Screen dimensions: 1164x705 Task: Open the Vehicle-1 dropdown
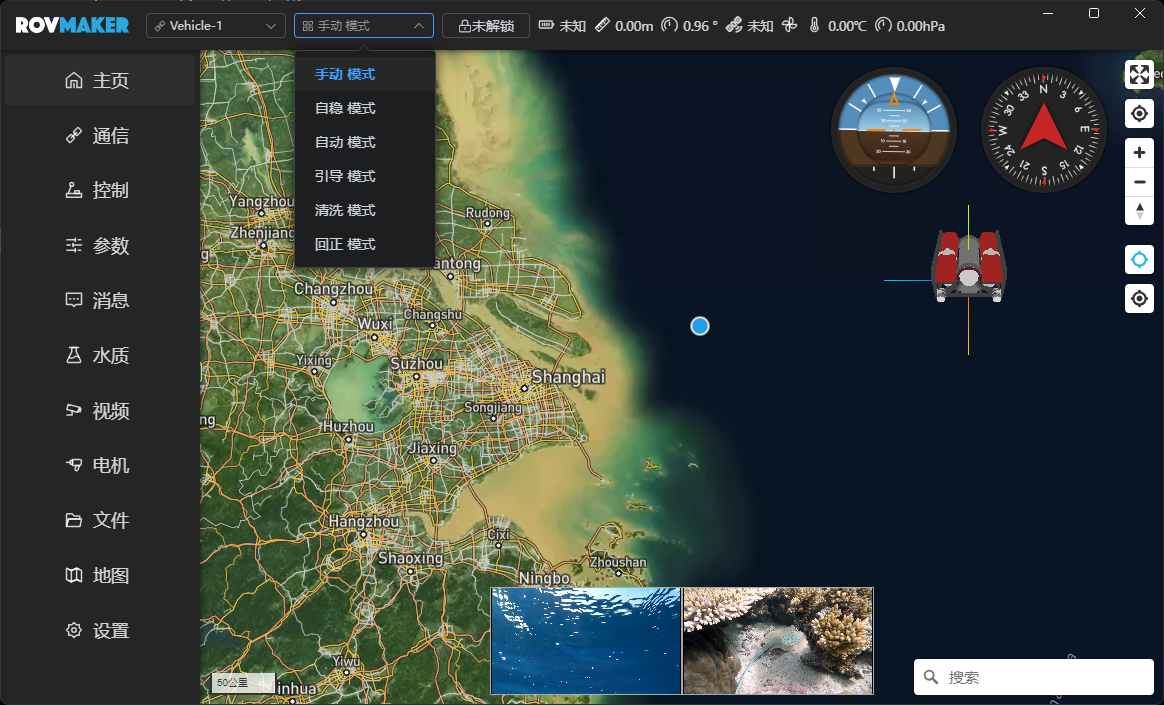[216, 25]
